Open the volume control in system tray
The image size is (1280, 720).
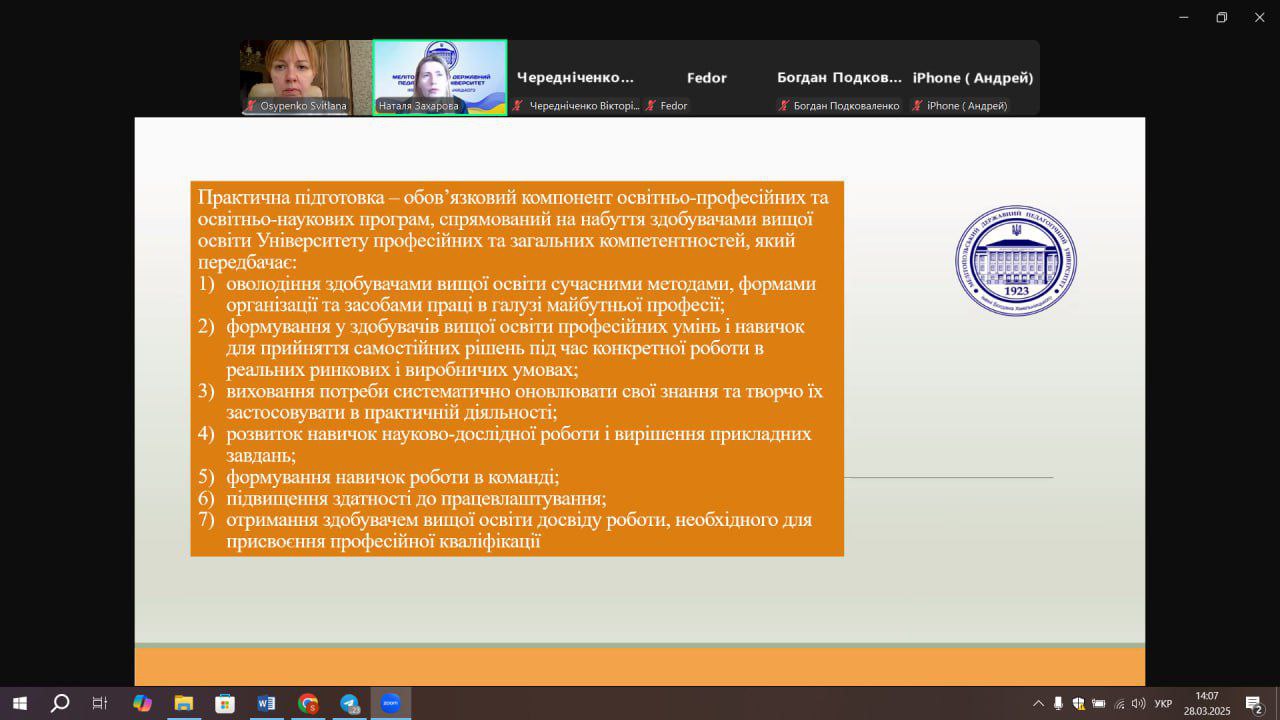[x=1138, y=703]
